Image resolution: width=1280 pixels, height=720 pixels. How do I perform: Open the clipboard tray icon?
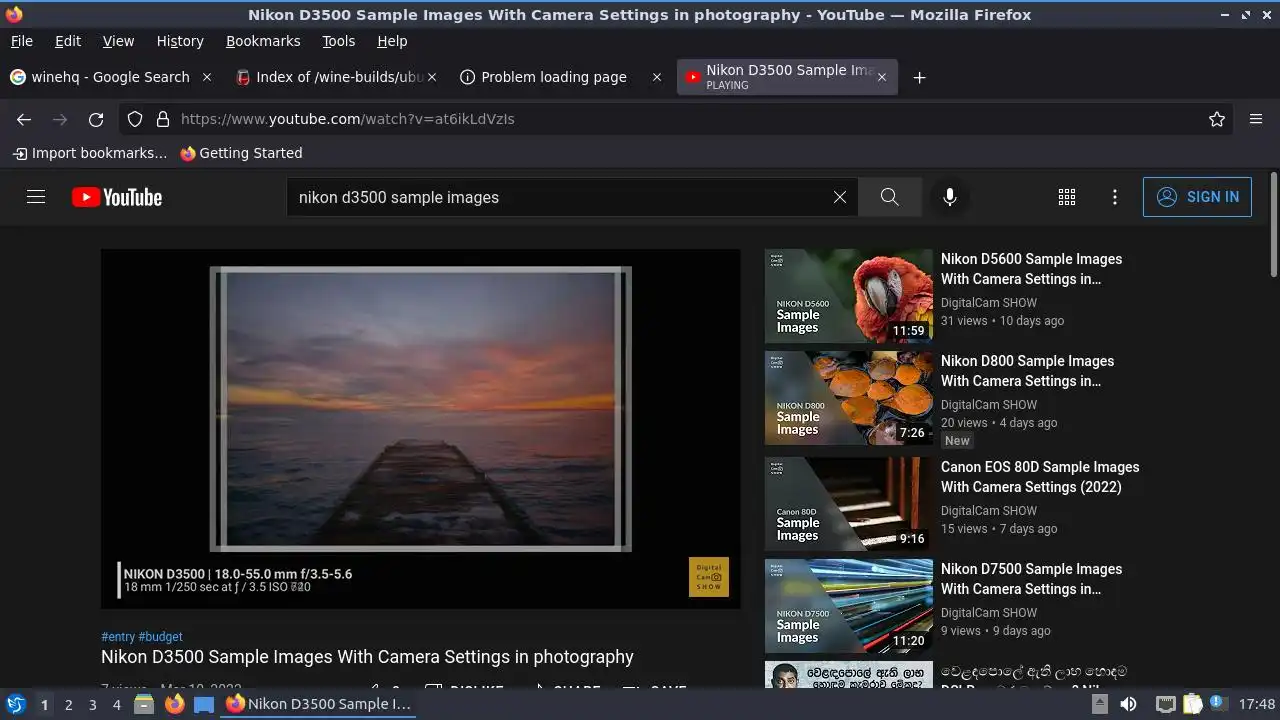click(x=1192, y=704)
